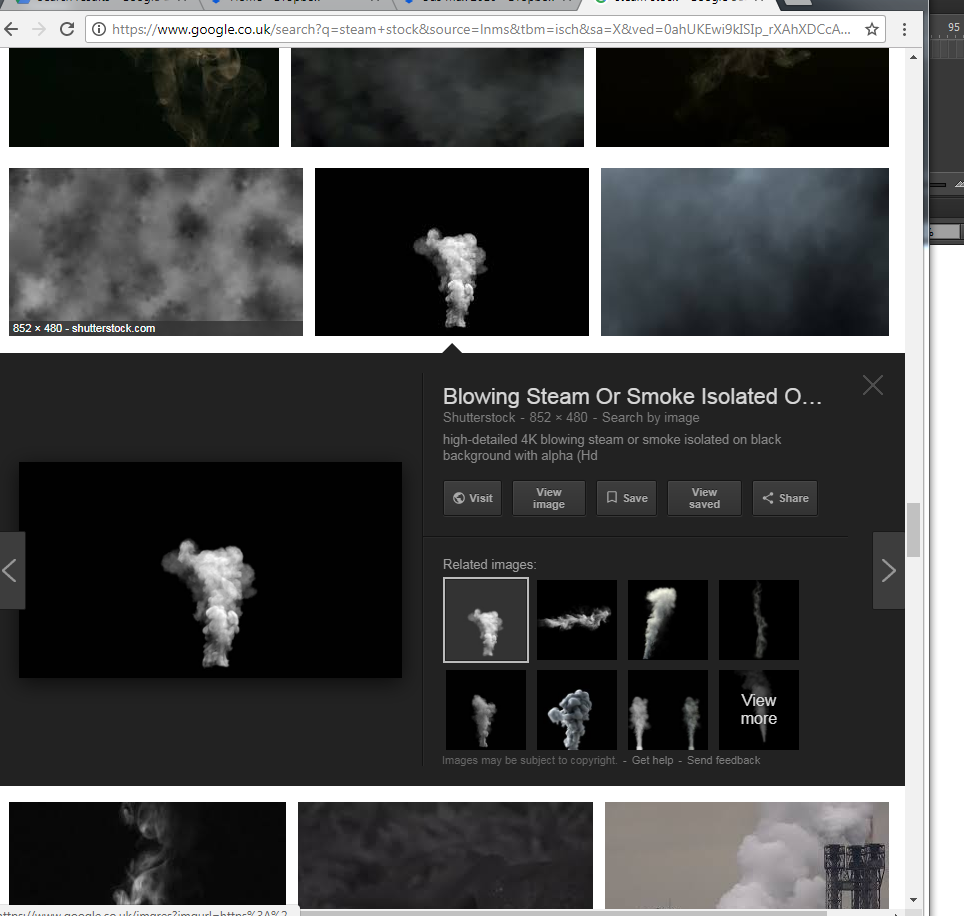964x916 pixels.
Task: Click in the URL address field
Action: coord(480,29)
